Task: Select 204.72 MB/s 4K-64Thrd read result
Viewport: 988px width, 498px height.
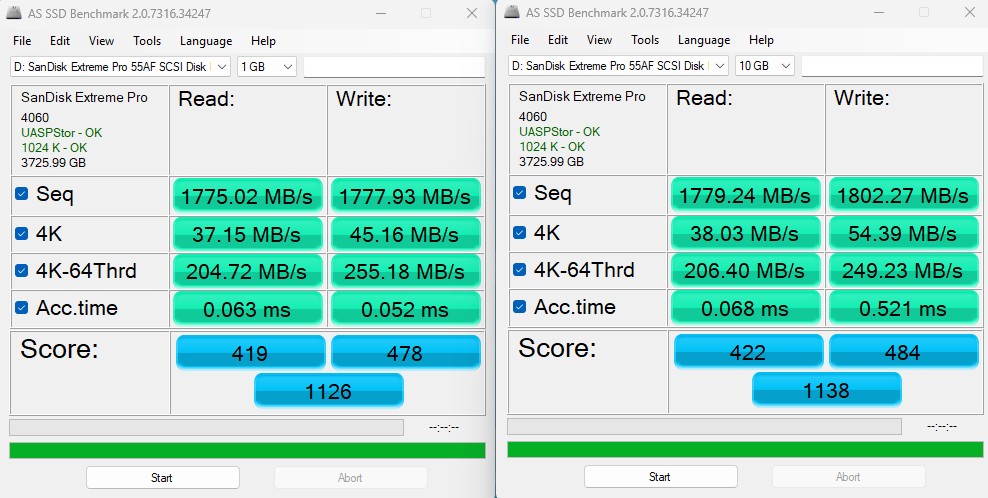Action: (248, 271)
